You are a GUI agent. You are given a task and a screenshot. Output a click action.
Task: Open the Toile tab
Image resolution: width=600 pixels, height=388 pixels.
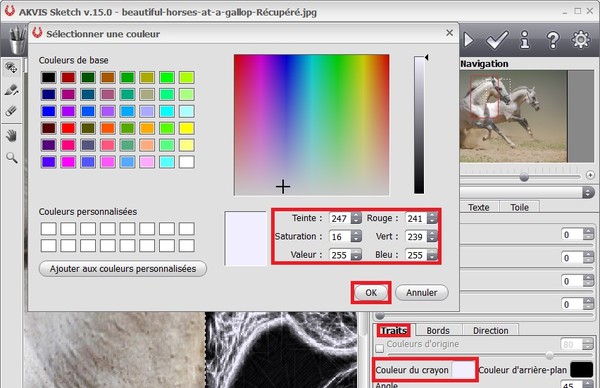click(519, 207)
